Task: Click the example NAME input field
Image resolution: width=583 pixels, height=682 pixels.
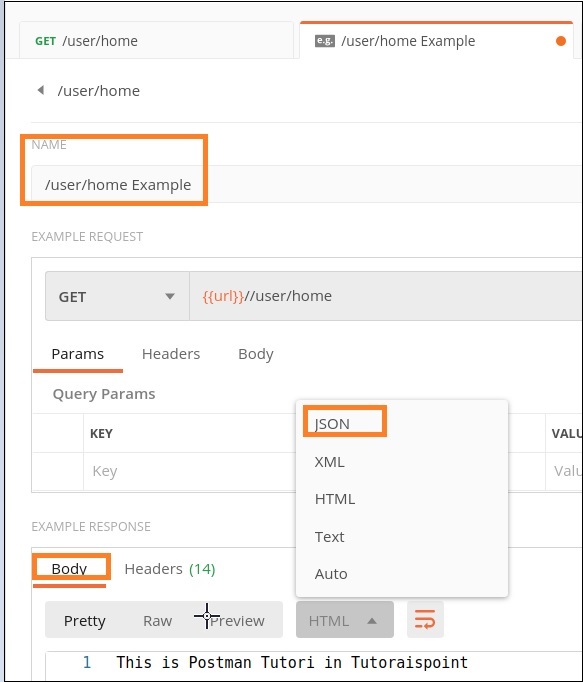Action: pyautogui.click(x=307, y=184)
